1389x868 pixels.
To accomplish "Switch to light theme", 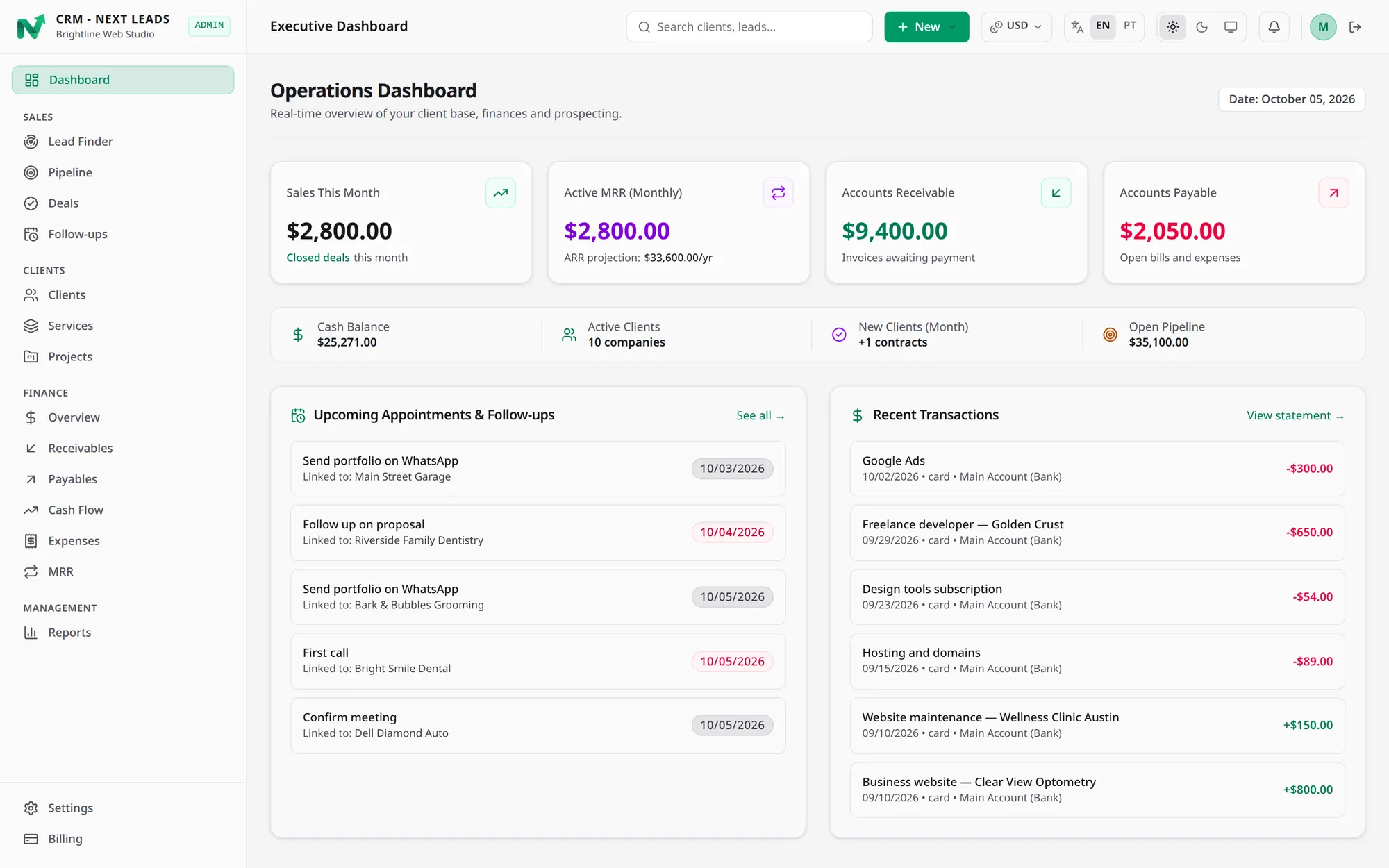I will [x=1172, y=27].
